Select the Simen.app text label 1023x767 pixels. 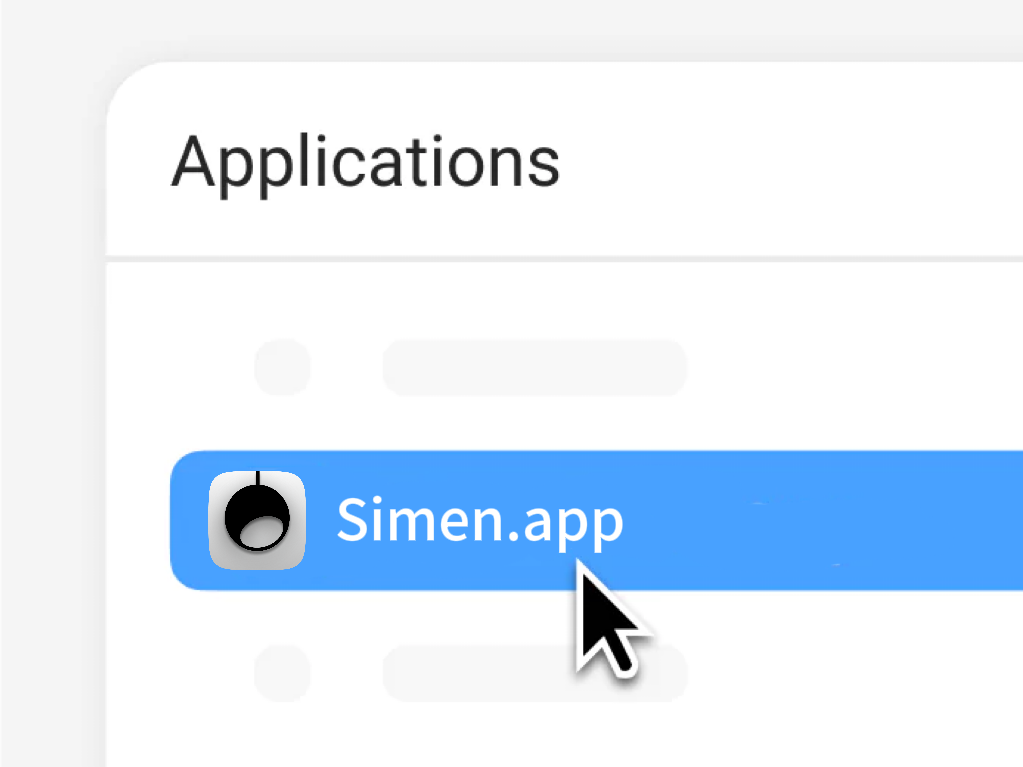click(480, 521)
